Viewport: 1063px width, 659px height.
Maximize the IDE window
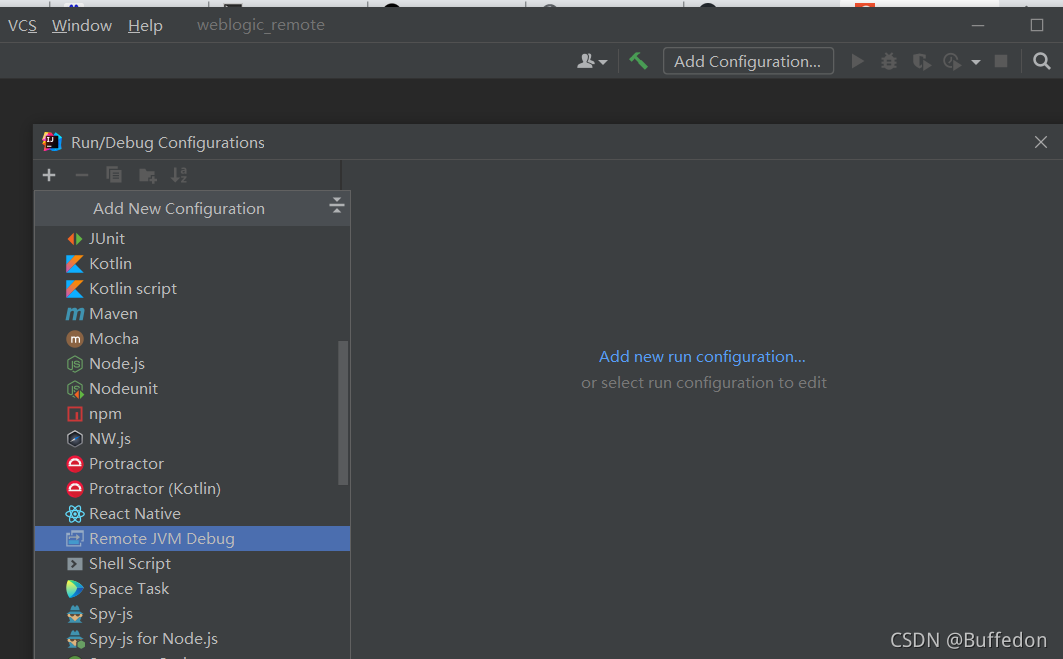coord(1037,25)
